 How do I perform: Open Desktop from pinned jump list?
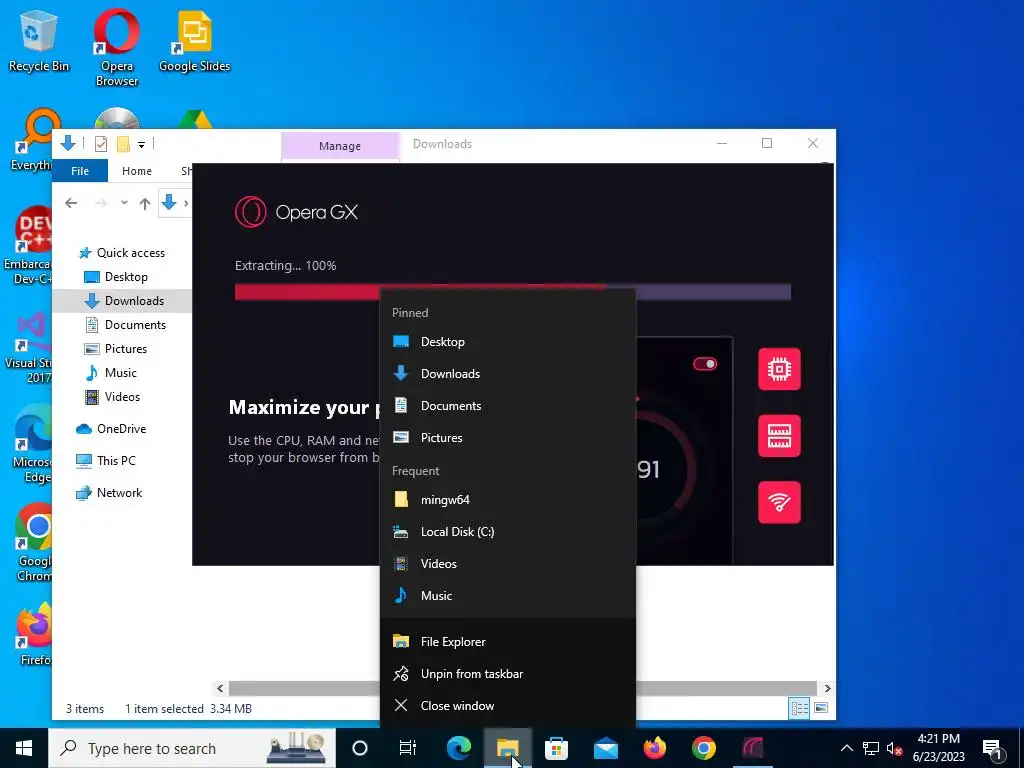pos(507,342)
